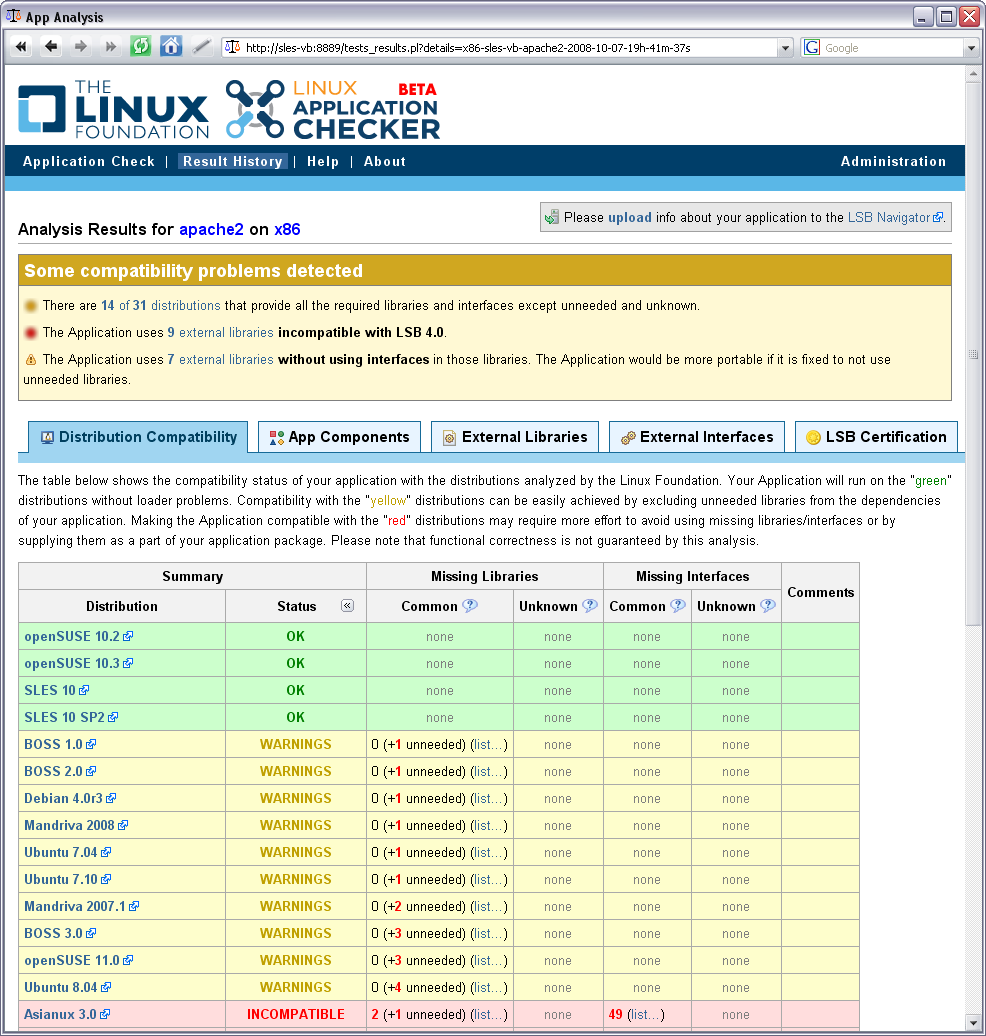The width and height of the screenshot is (986, 1036).
Task: Click the fast-forward navigation button
Action: 110,47
